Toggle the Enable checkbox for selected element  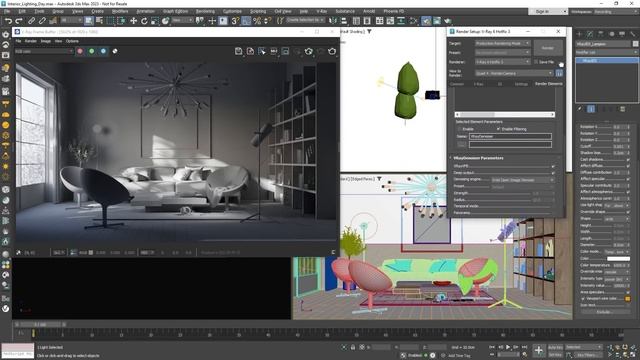pyautogui.click(x=459, y=129)
